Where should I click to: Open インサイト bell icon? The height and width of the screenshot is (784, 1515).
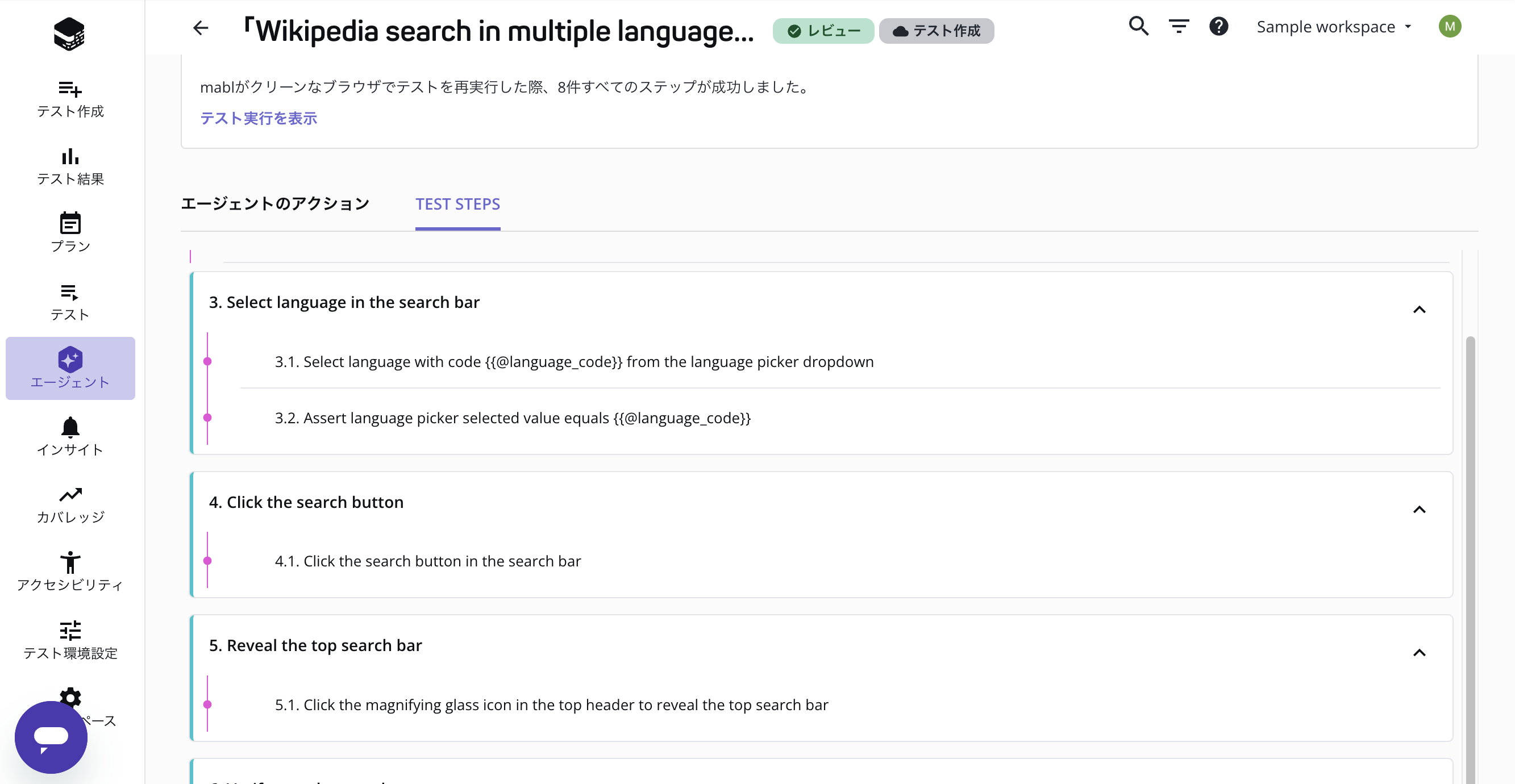(x=70, y=428)
